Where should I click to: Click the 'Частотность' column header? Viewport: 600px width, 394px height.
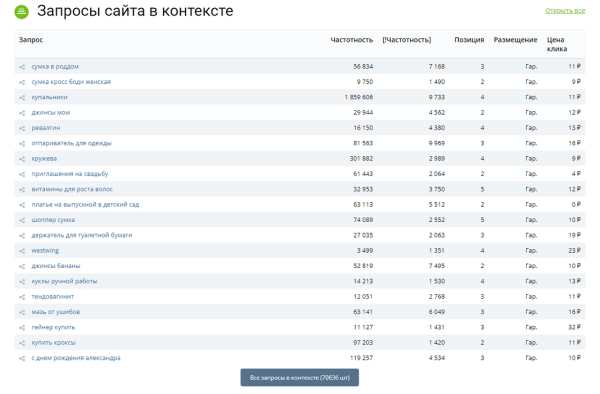pos(352,40)
